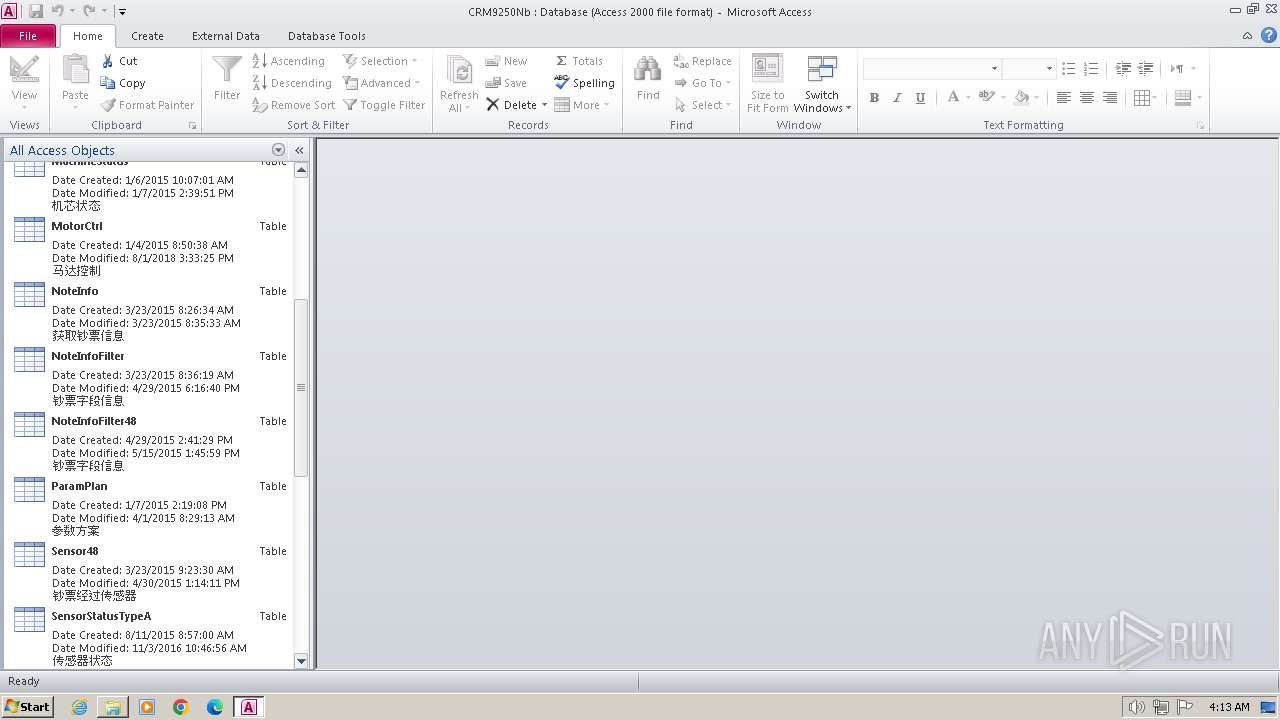The width and height of the screenshot is (1280, 720).
Task: Click New record icon
Action: [492, 61]
